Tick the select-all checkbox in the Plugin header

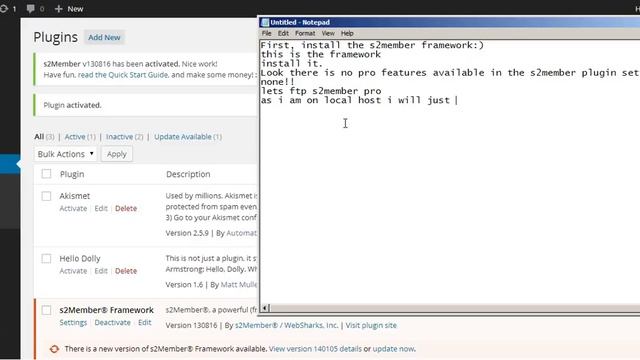47,174
